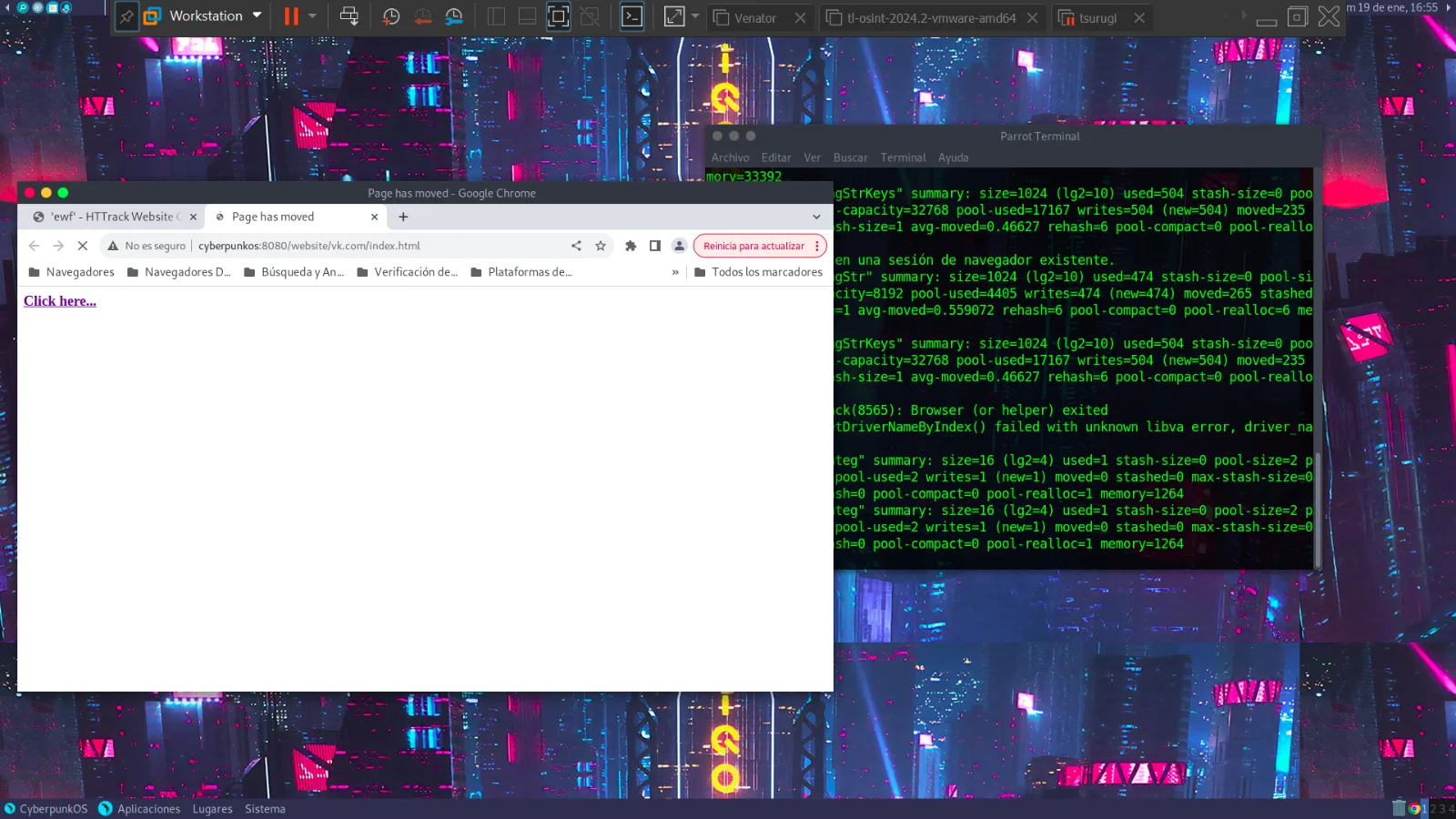Screen dimensions: 1456x819
Task: Open the CyberpunkOS menu in the bottom panel
Action: pos(45,809)
